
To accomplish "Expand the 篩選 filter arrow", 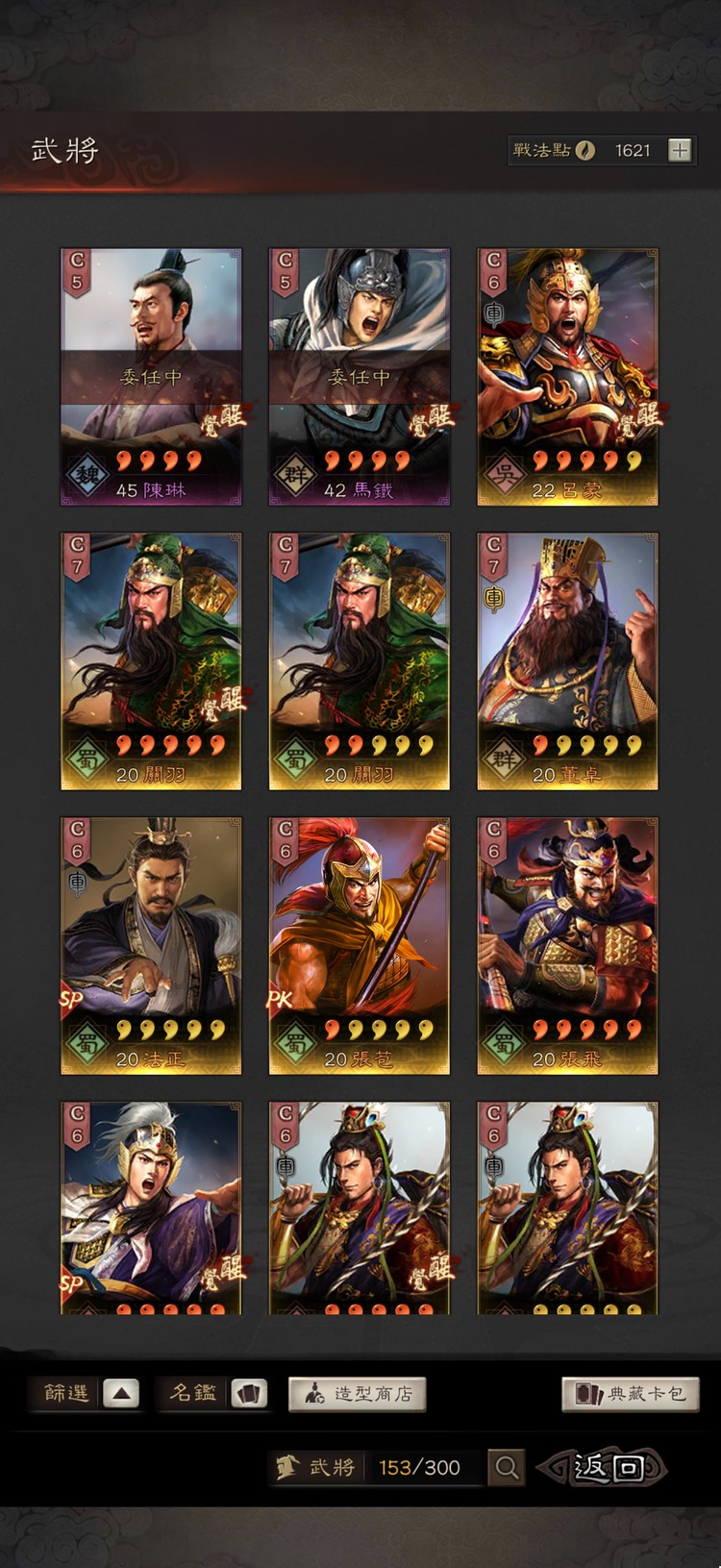I will [120, 1393].
